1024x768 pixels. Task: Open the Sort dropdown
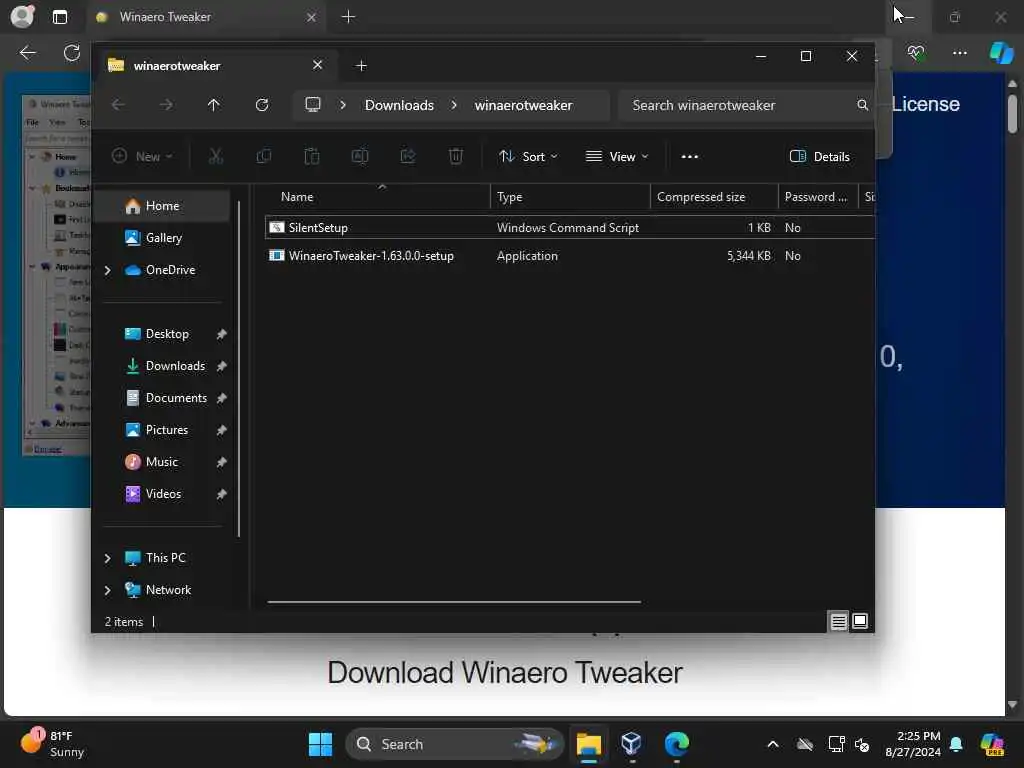[528, 157]
